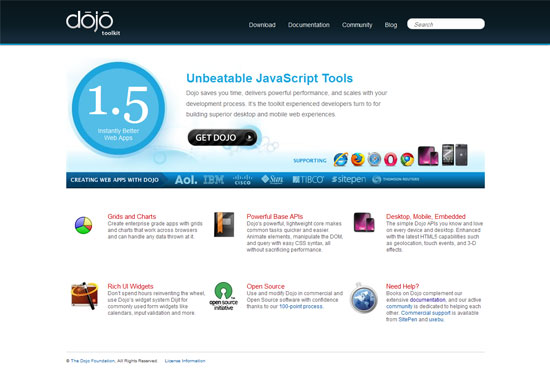This screenshot has width=550, height=372.
Task: Click the Unbeatable JavaScript Tools headline
Action: click(x=269, y=78)
